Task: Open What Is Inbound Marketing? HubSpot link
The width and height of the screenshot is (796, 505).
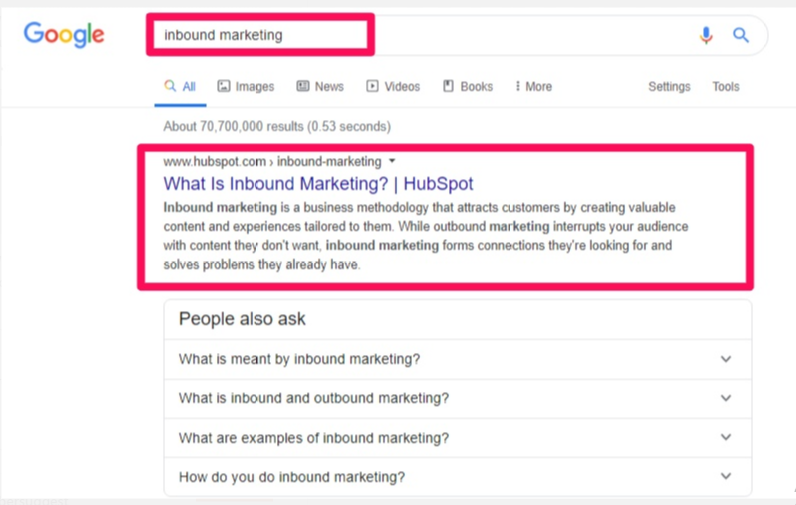Action: click(318, 183)
